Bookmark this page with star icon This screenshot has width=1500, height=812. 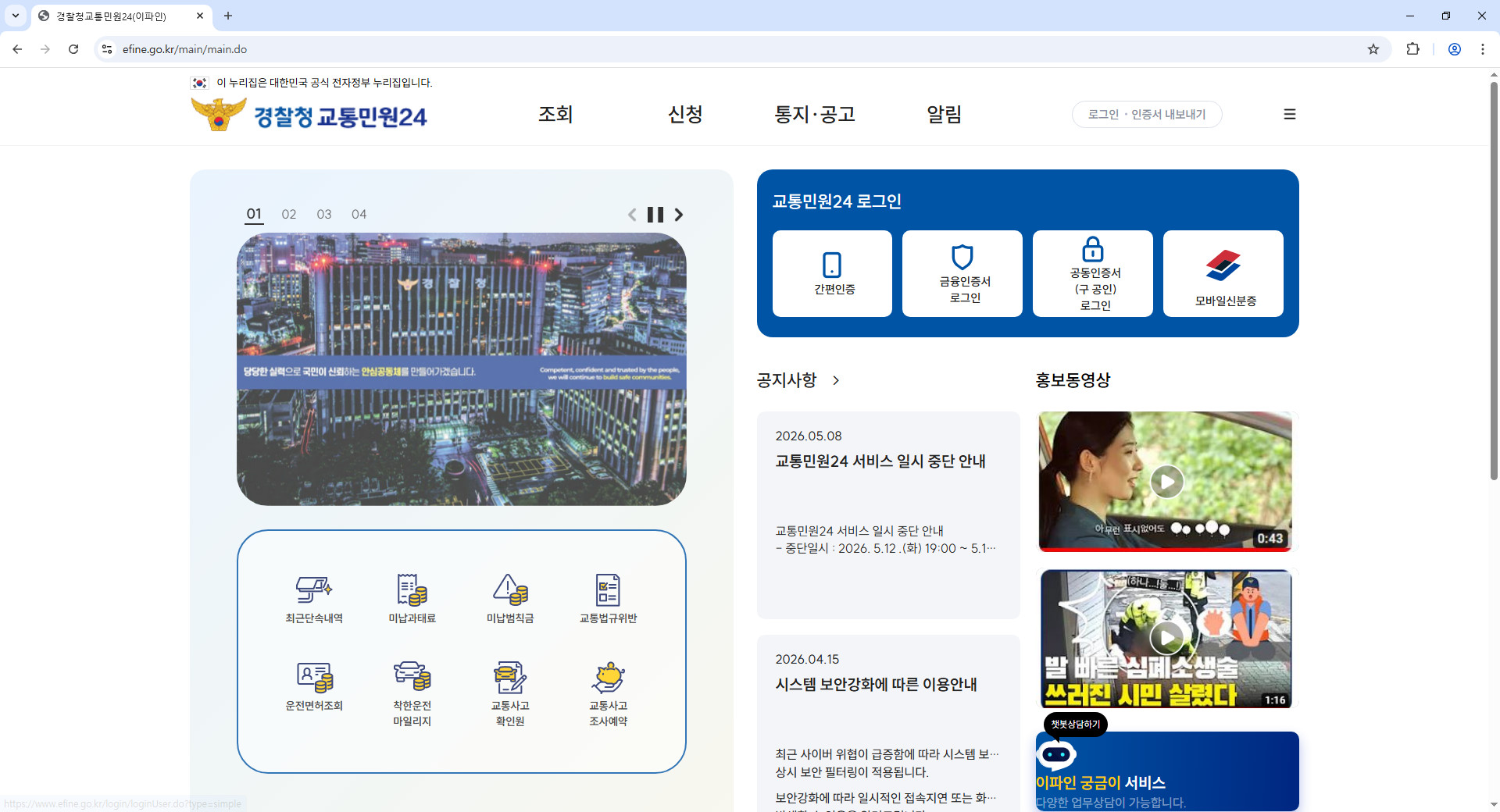[1373, 49]
